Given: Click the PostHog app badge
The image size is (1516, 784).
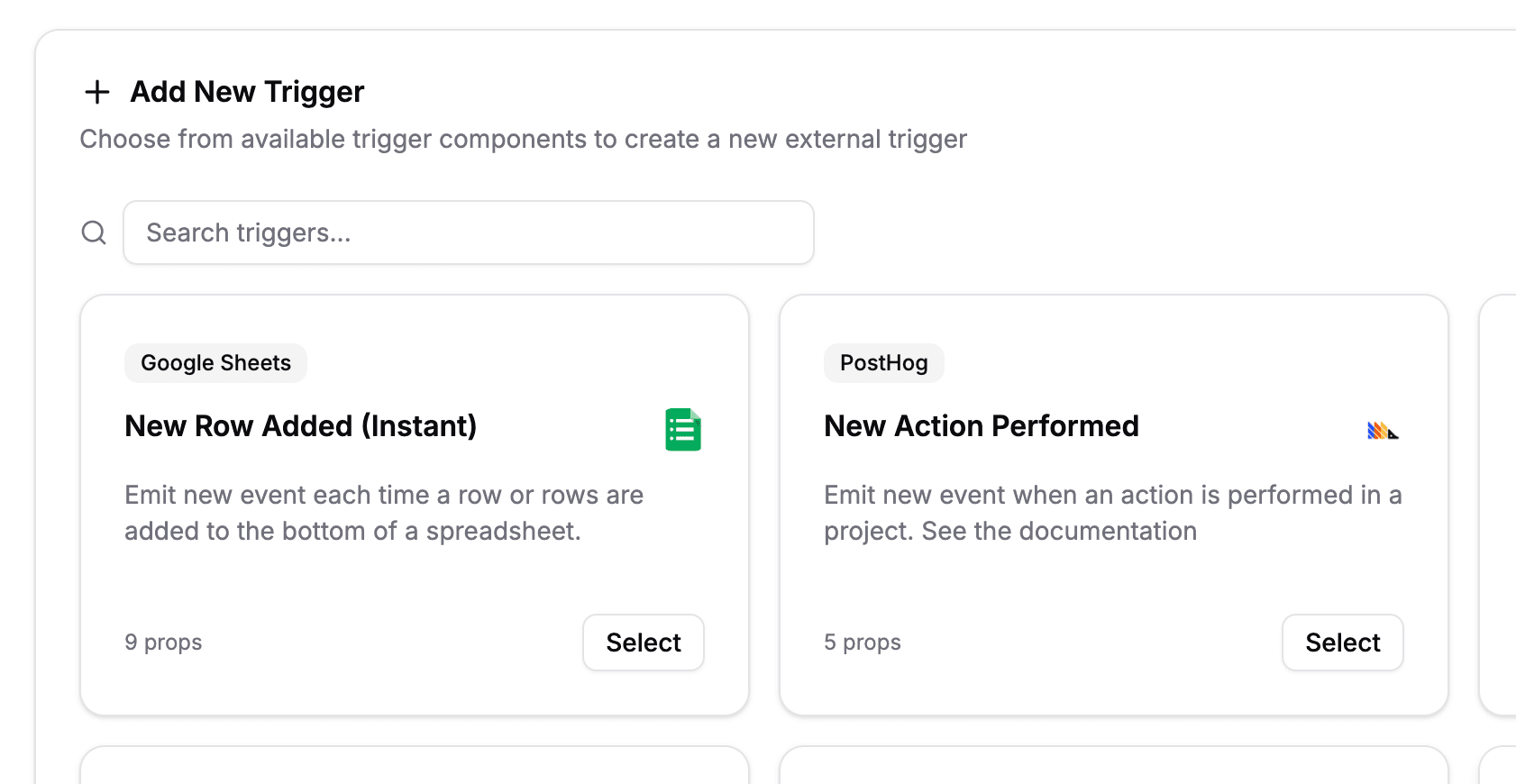Looking at the screenshot, I should 883,363.
